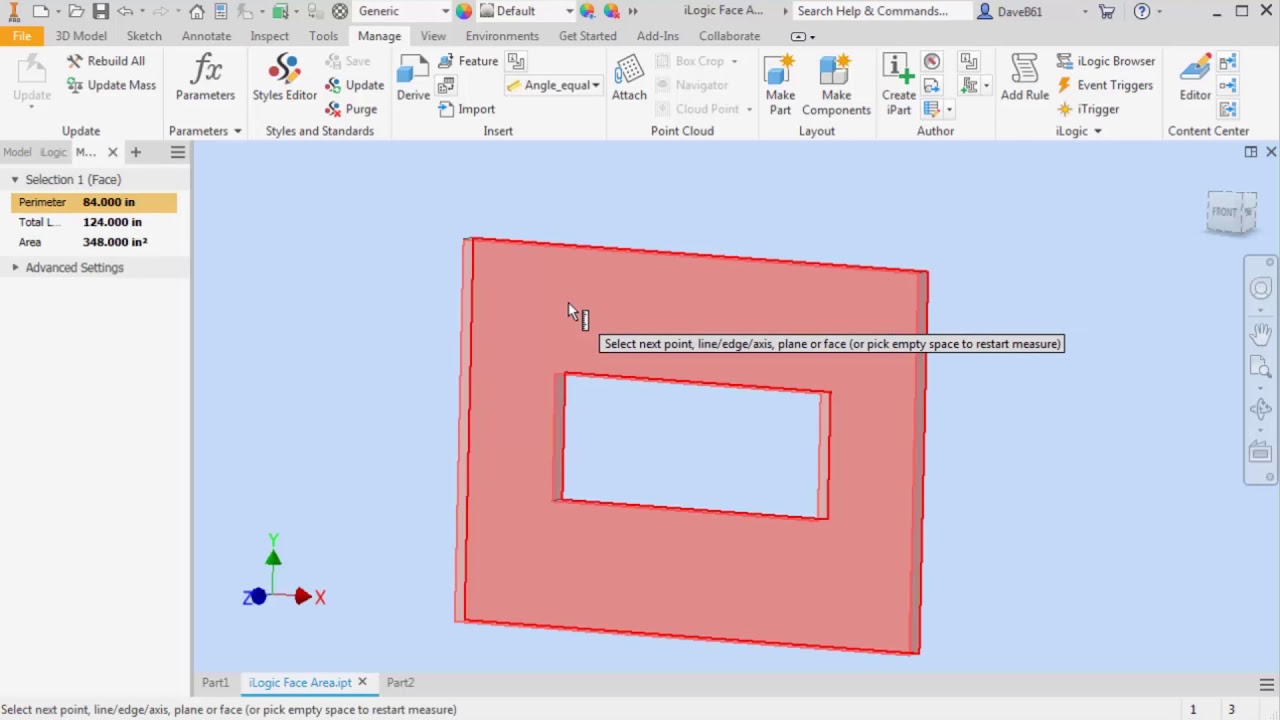Open the iLogic Browser
1280x720 pixels.
(1106, 61)
